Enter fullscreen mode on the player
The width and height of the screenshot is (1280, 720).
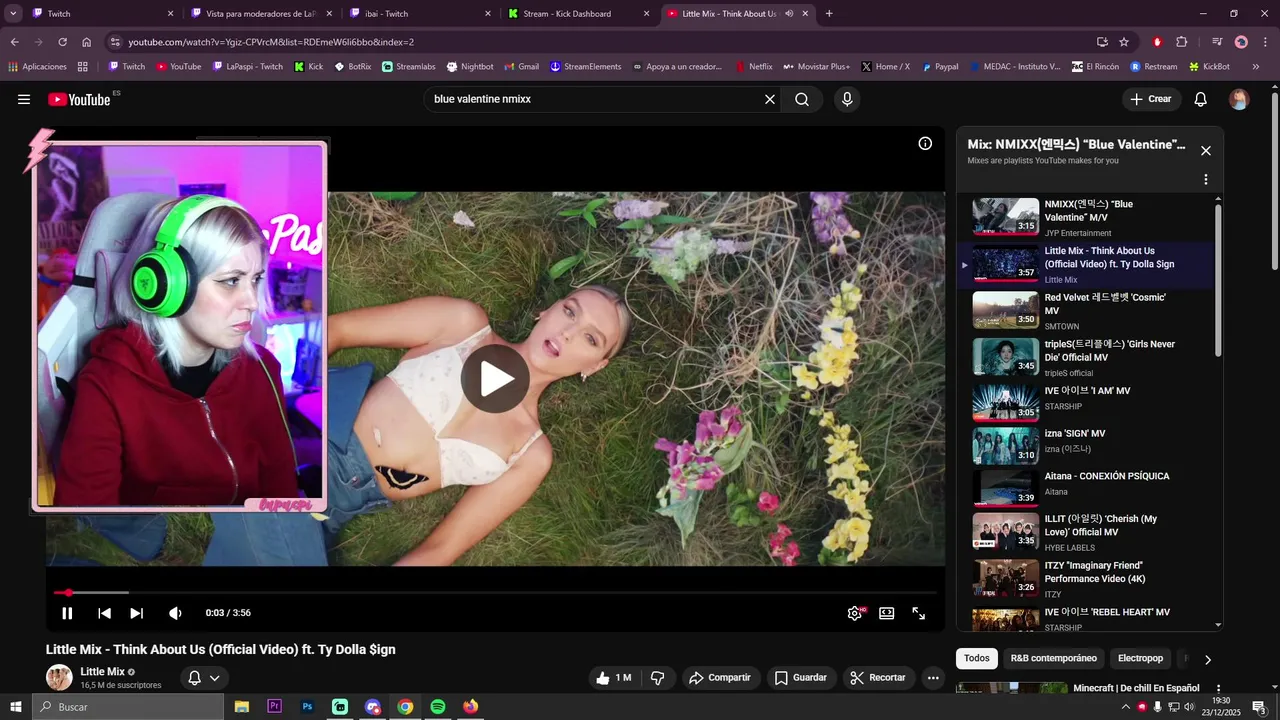coord(919,613)
